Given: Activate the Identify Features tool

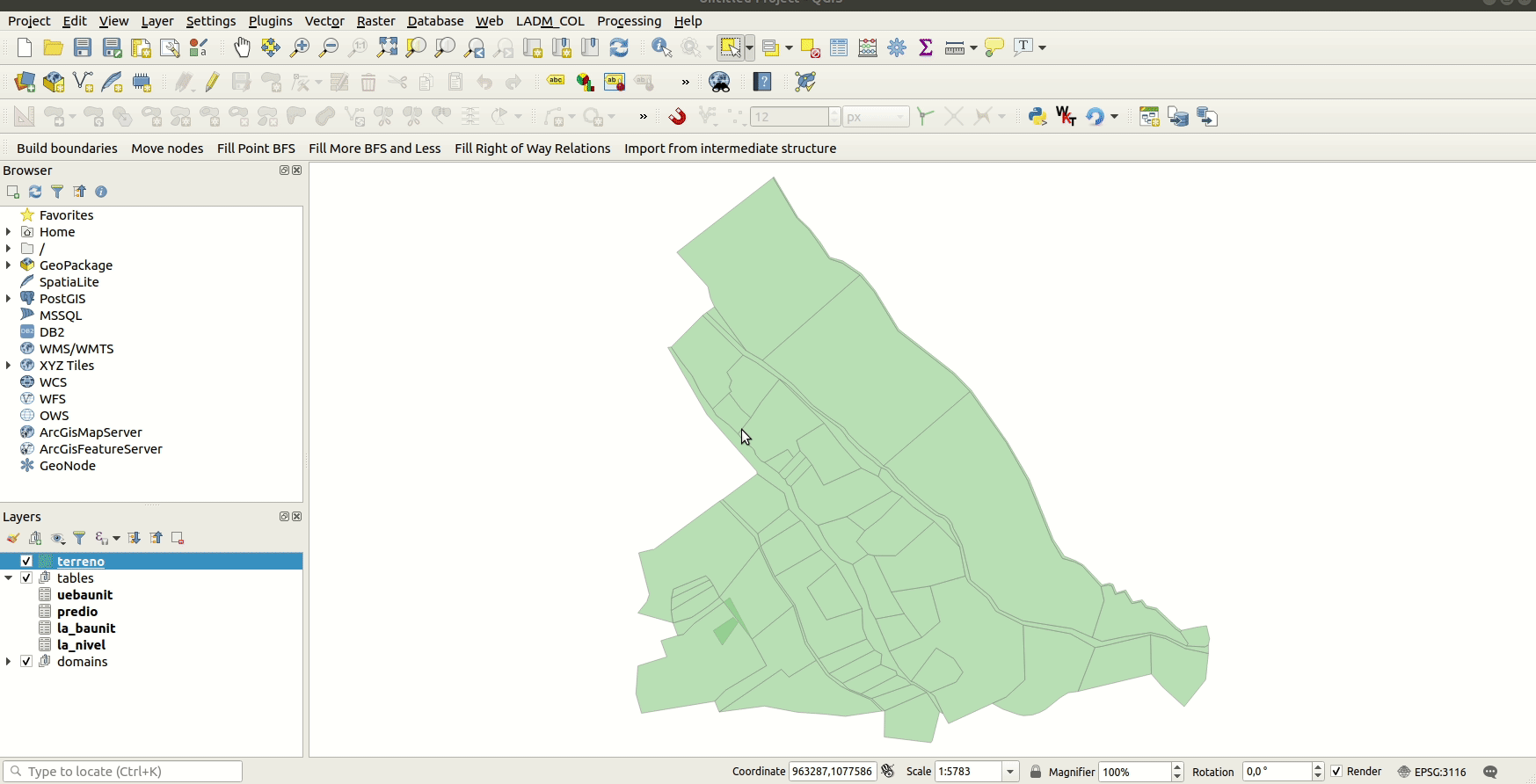Looking at the screenshot, I should [661, 47].
